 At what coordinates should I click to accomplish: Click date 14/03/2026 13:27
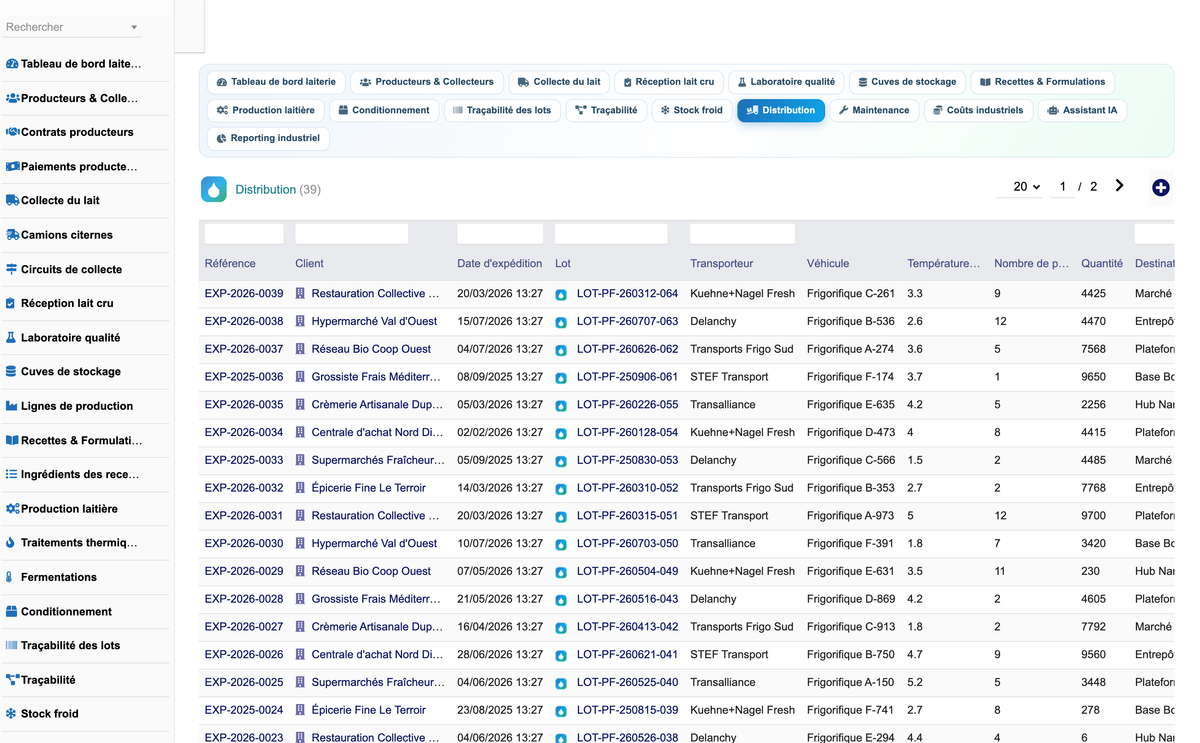pyautogui.click(x=500, y=488)
